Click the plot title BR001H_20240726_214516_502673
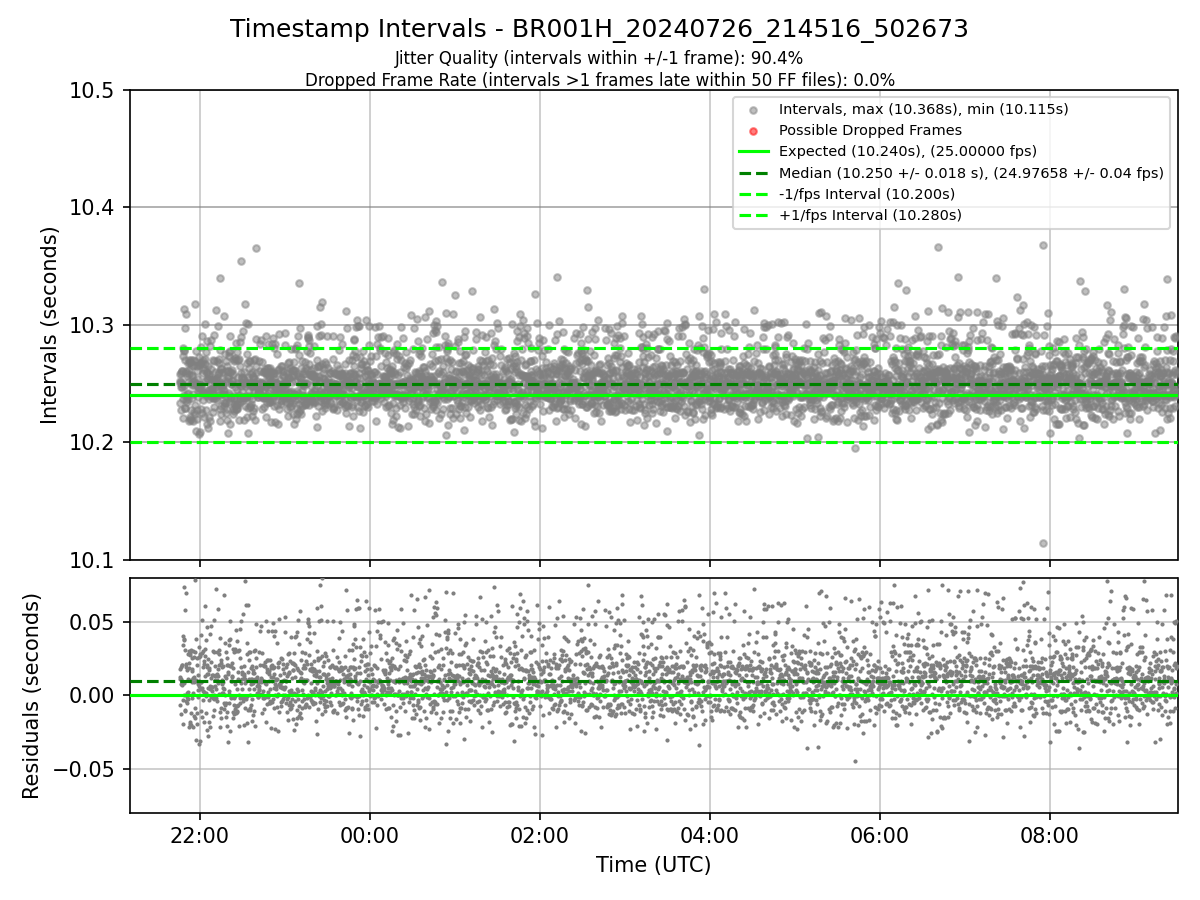The image size is (1200, 900). 599,29
